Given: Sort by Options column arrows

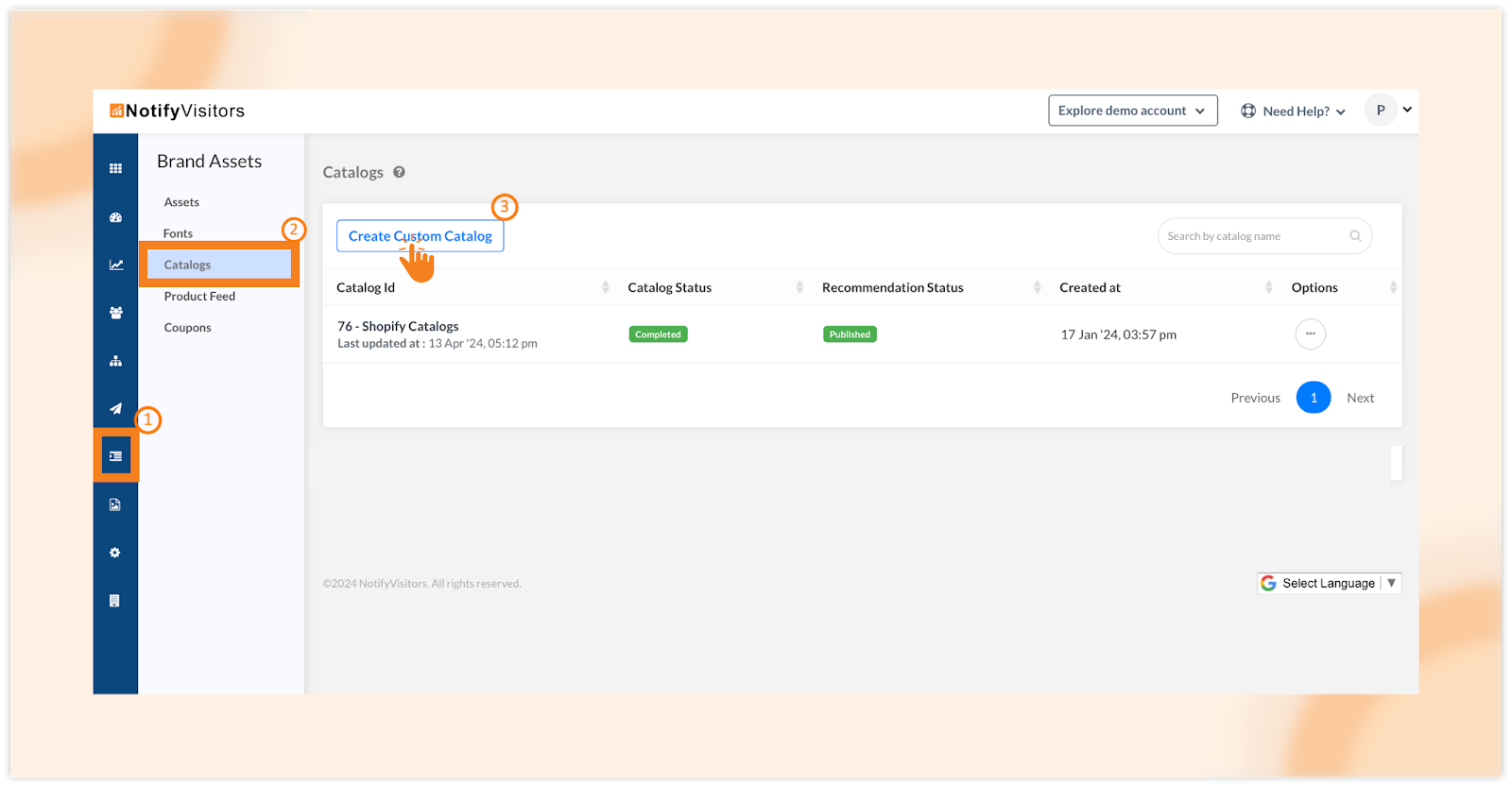Looking at the screenshot, I should click(x=1393, y=287).
